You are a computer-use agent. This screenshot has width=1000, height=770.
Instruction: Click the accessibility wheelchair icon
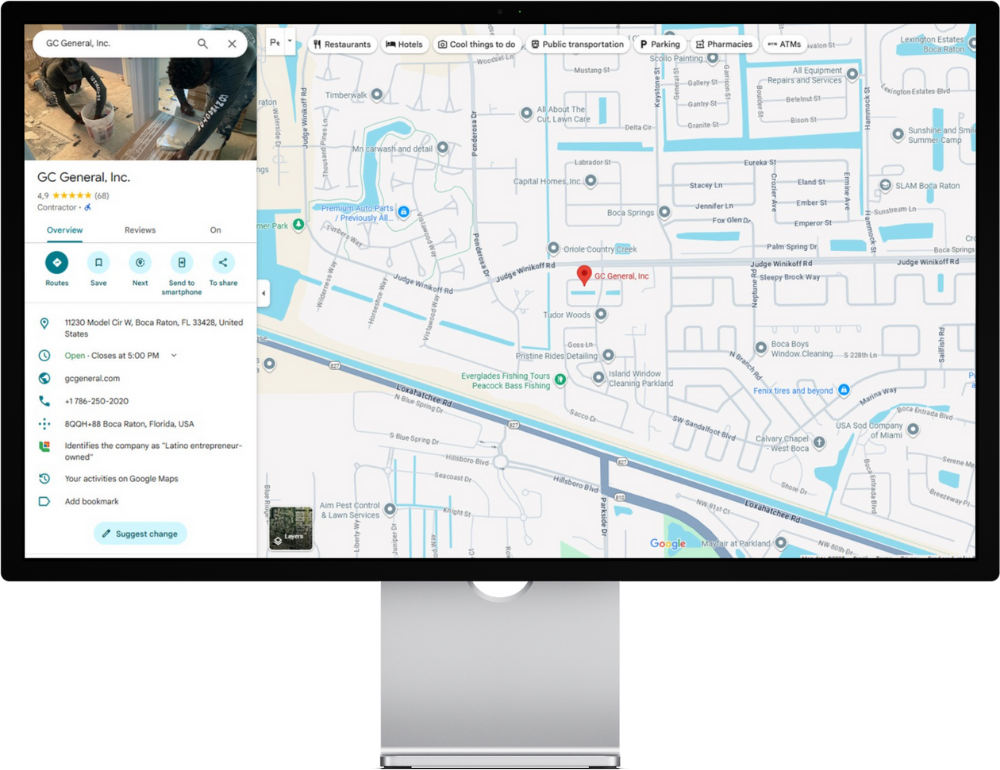pyautogui.click(x=88, y=207)
